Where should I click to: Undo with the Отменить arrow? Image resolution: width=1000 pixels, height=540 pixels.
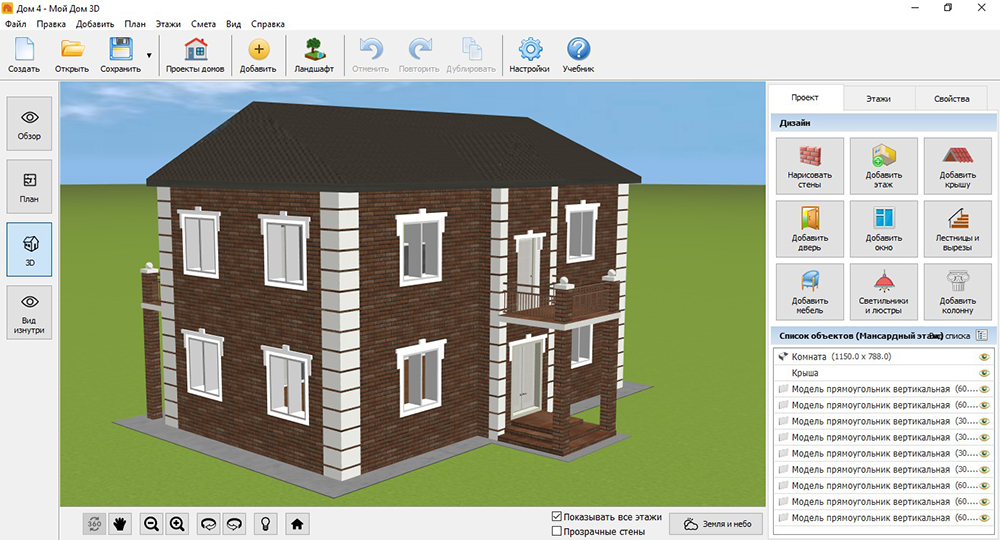(371, 55)
